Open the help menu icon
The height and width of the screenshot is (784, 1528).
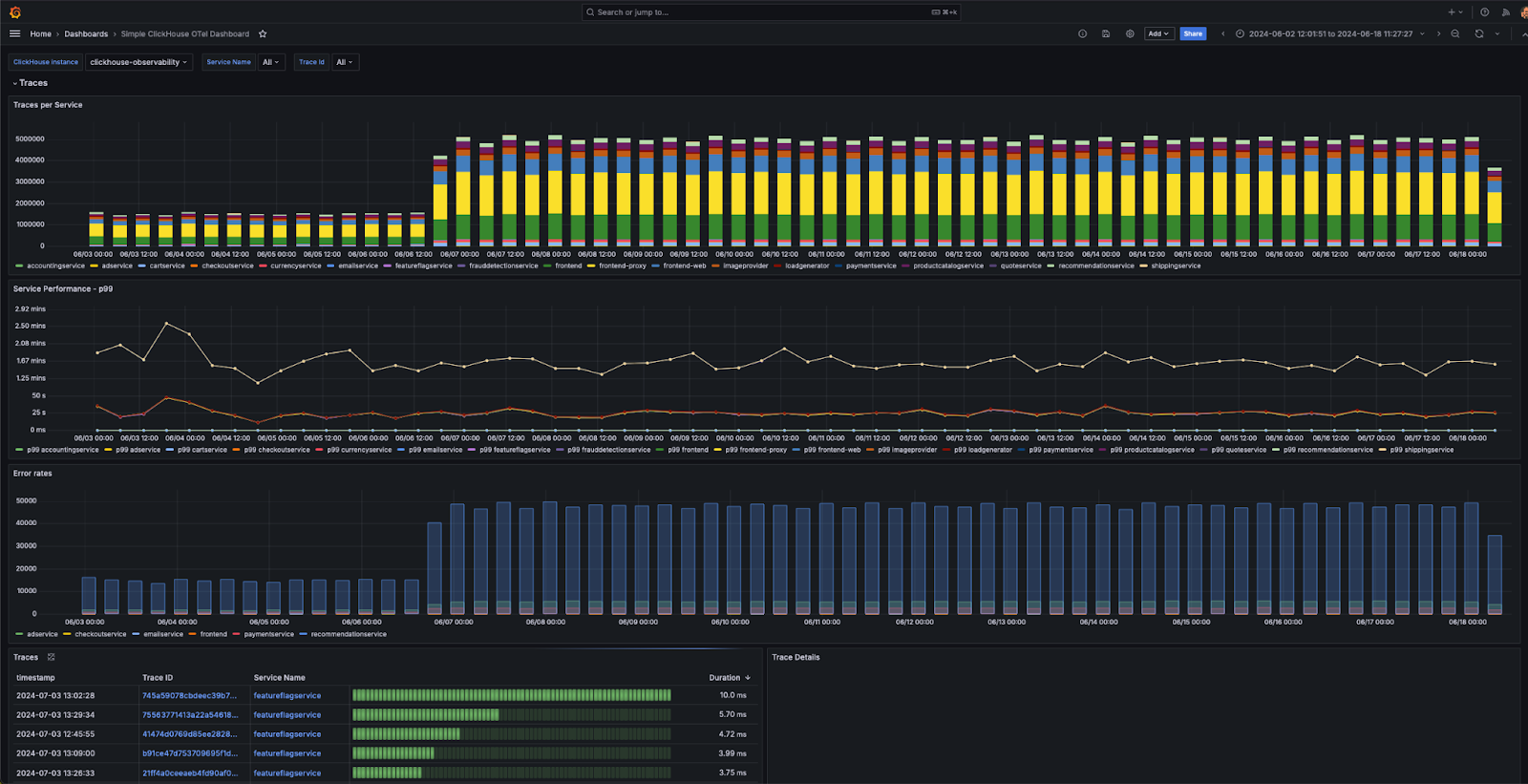click(x=1484, y=12)
